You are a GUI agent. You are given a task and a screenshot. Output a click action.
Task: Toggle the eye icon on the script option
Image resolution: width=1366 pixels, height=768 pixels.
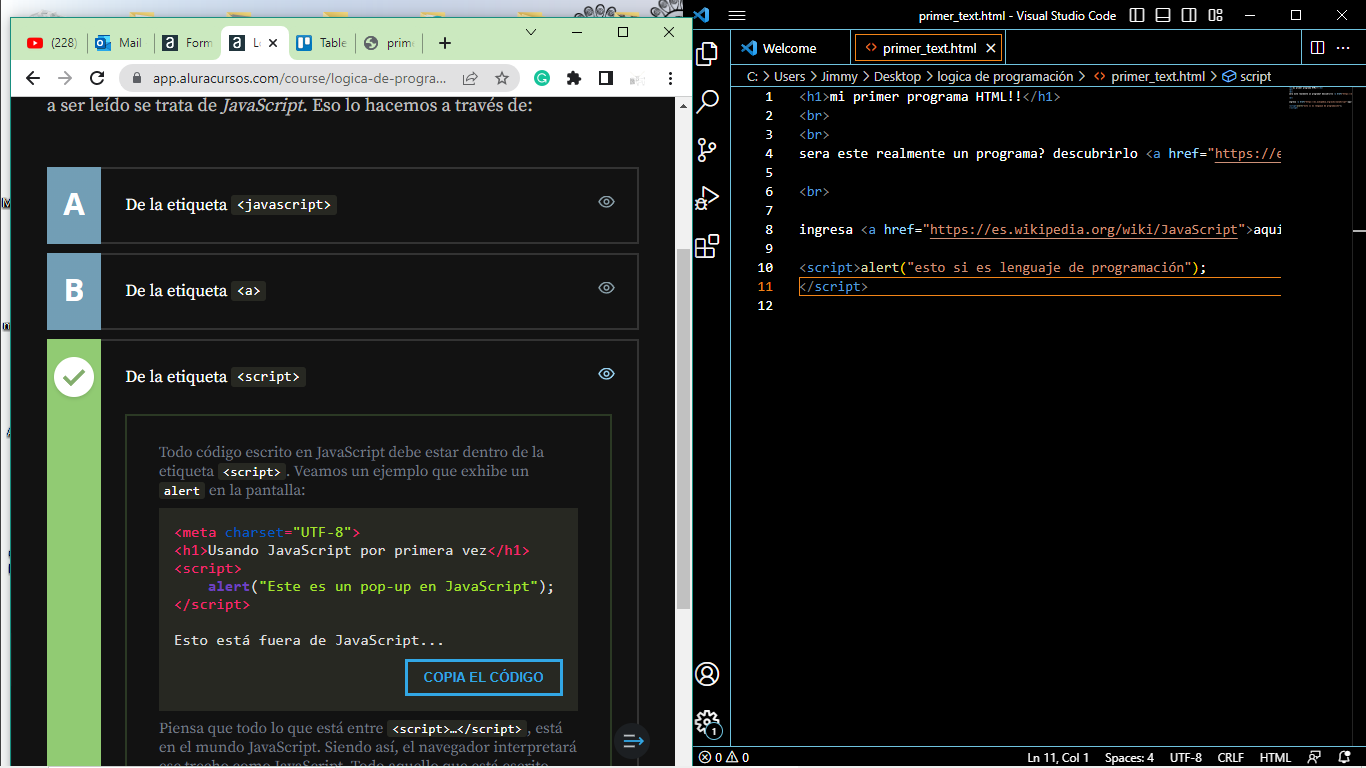pyautogui.click(x=606, y=374)
